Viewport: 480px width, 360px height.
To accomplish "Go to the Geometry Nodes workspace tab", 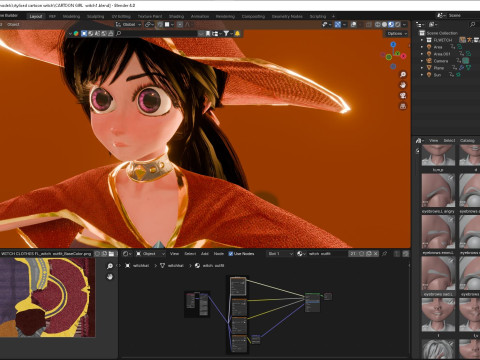I will 287,16.
